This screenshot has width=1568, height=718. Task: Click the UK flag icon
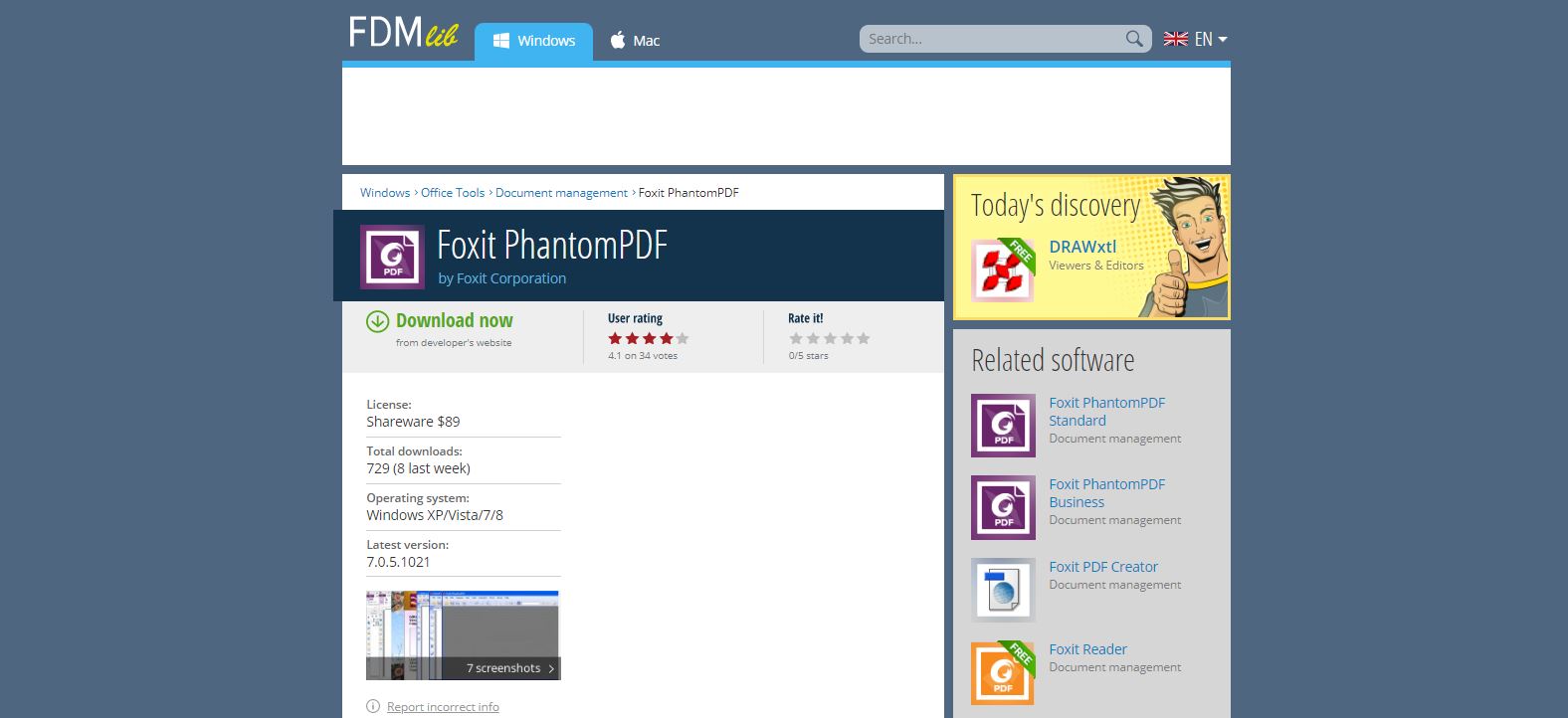point(1176,39)
